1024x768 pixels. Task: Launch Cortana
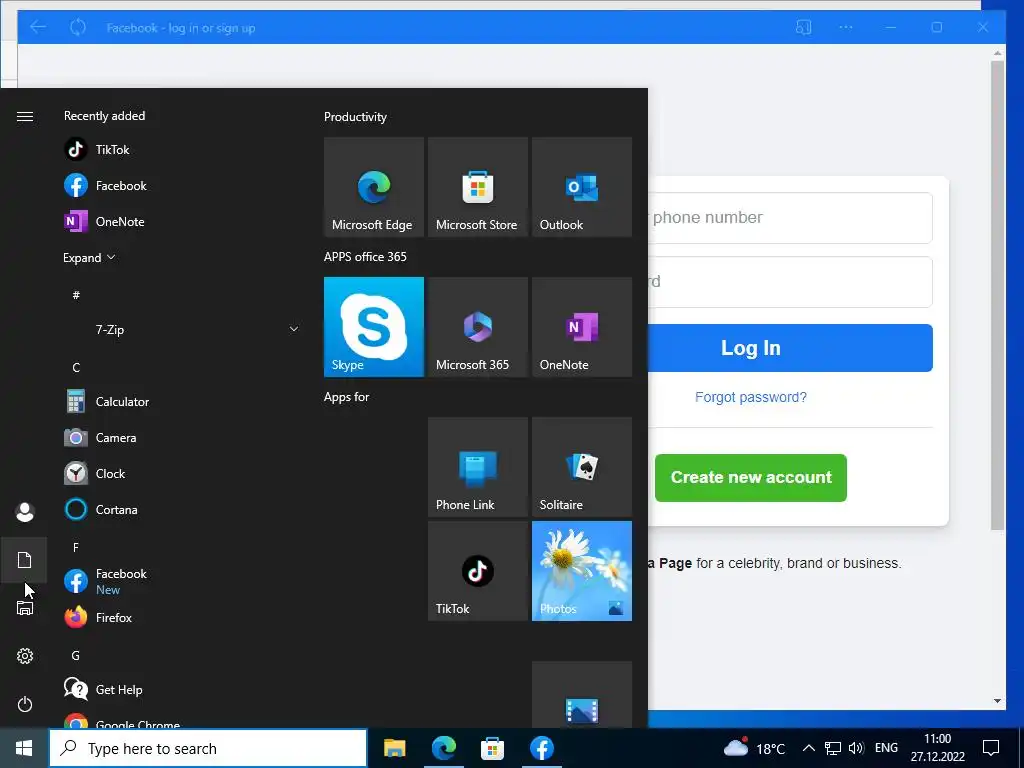[x=181, y=509]
